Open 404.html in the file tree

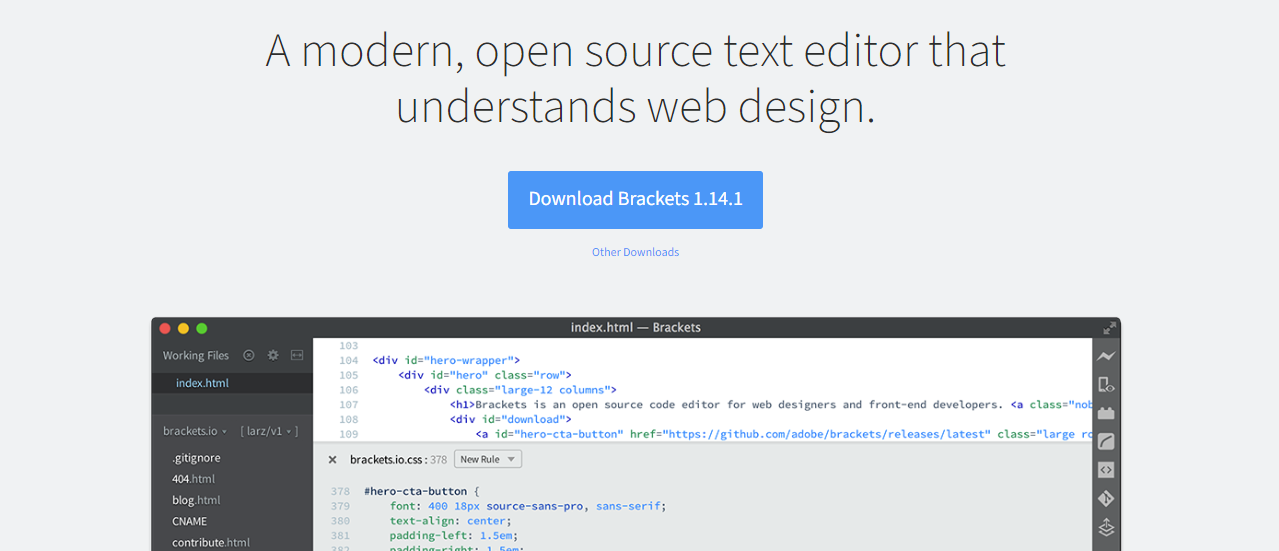click(x=193, y=479)
